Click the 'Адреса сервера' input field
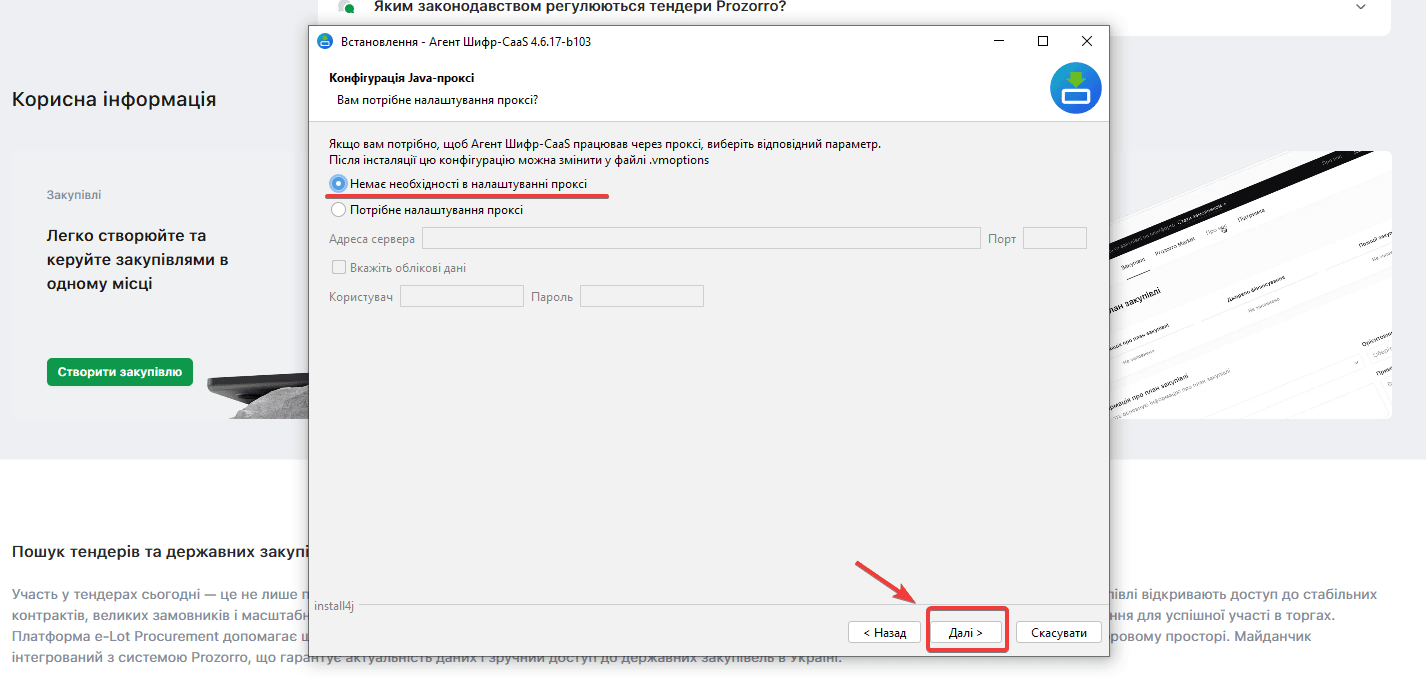Screen dimensions: 1426x687 point(701,238)
